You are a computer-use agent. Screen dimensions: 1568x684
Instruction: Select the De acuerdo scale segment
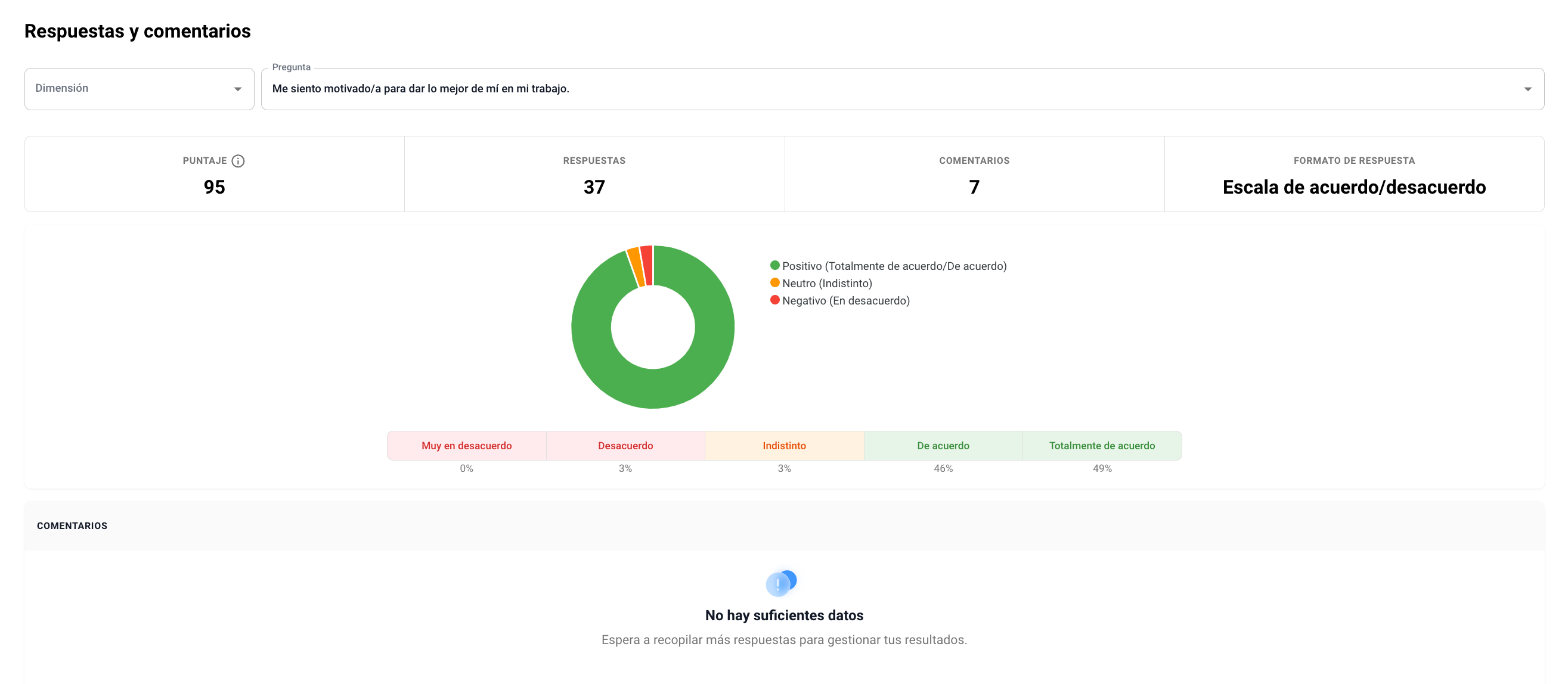943,446
